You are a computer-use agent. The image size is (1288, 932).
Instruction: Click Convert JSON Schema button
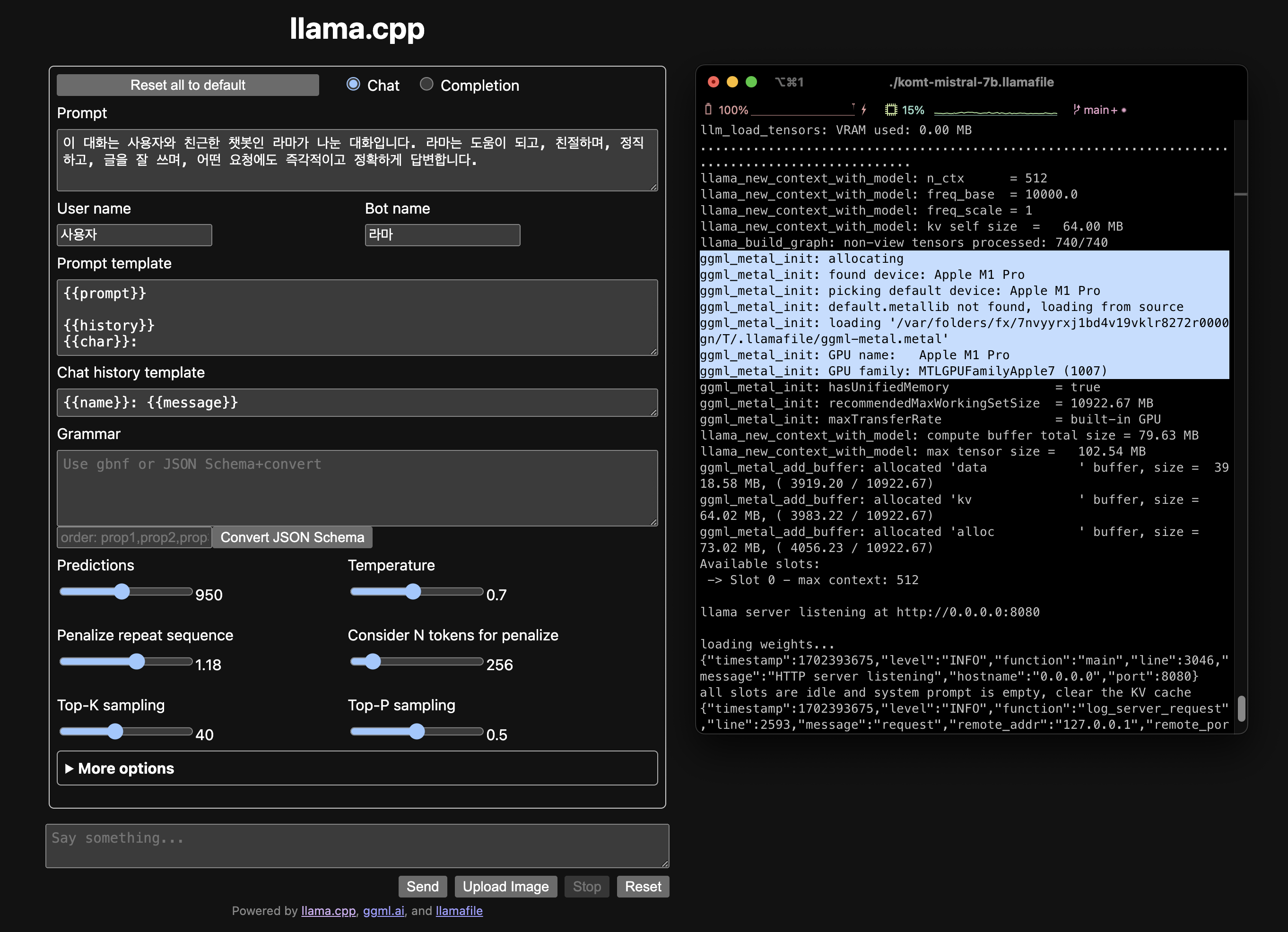292,537
